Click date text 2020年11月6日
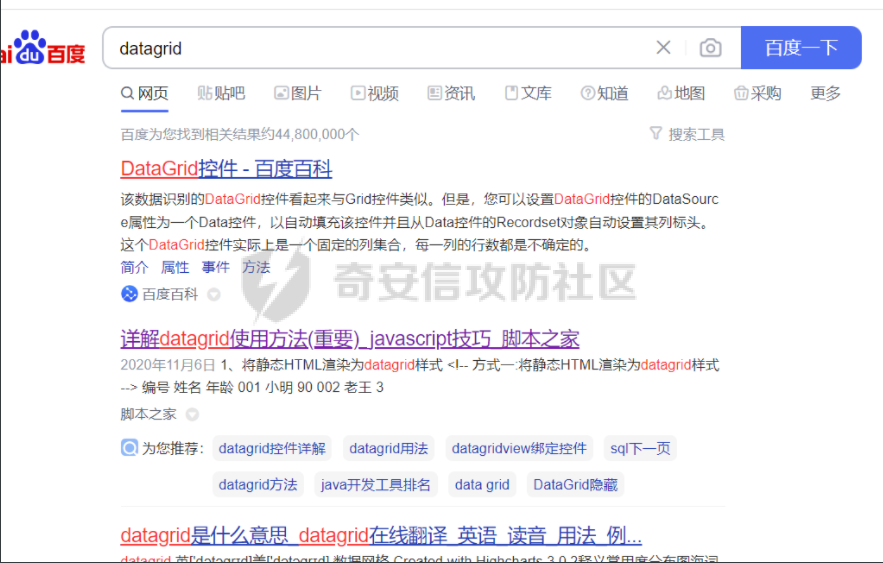This screenshot has height=563, width=883. (168, 365)
